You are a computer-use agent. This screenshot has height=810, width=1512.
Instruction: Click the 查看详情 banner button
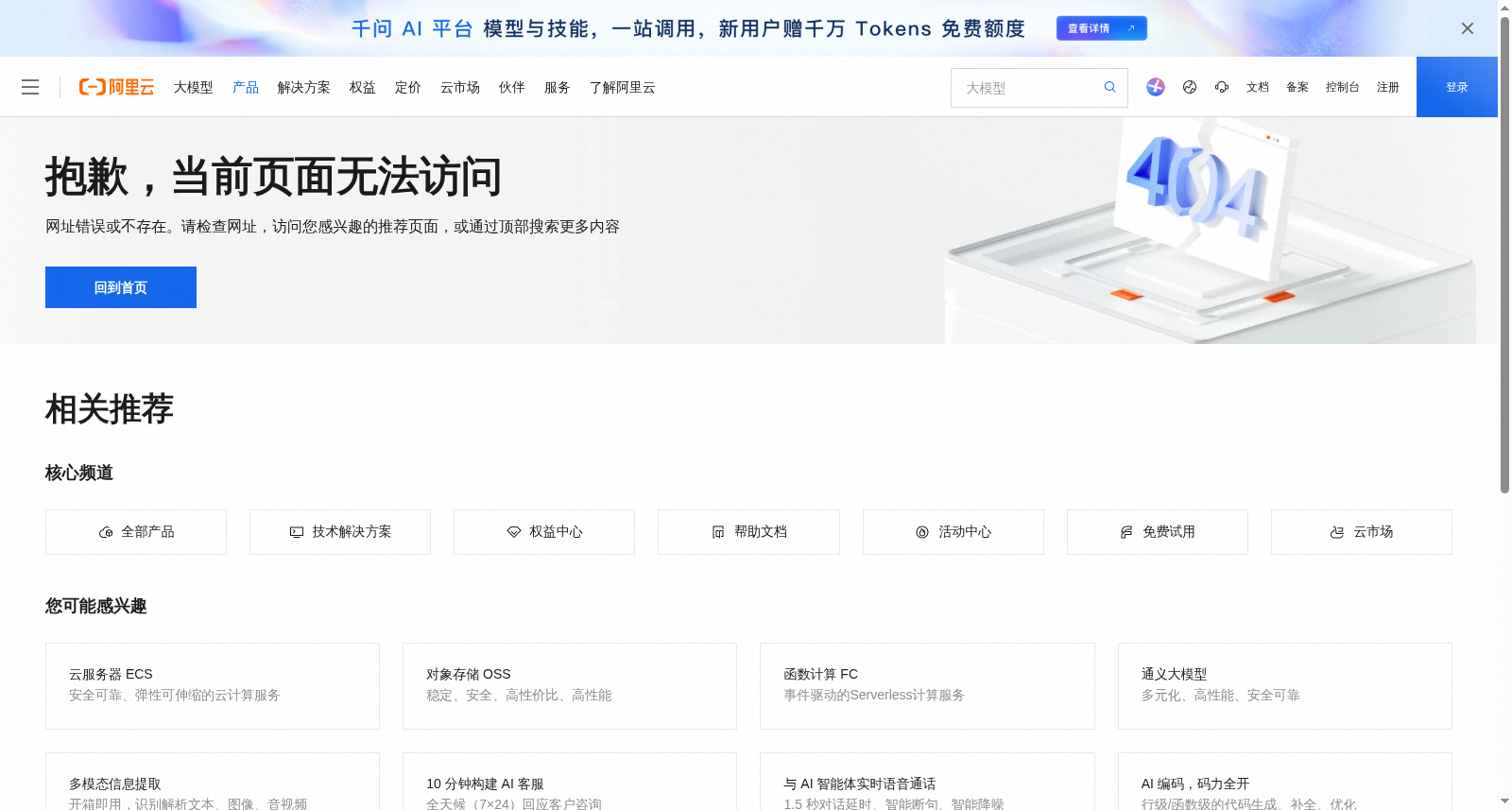tap(1102, 28)
